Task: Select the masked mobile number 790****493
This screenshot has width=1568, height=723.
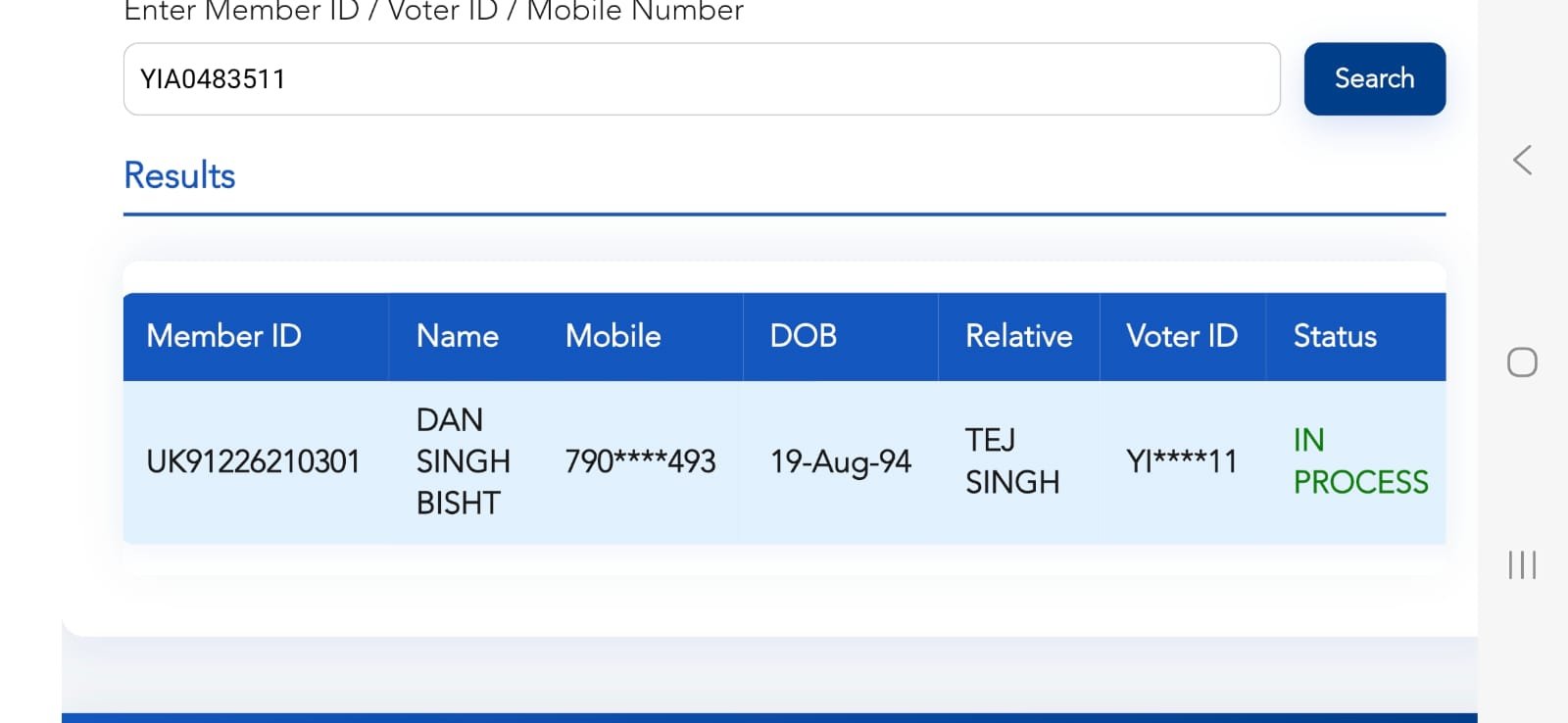Action: 640,461
